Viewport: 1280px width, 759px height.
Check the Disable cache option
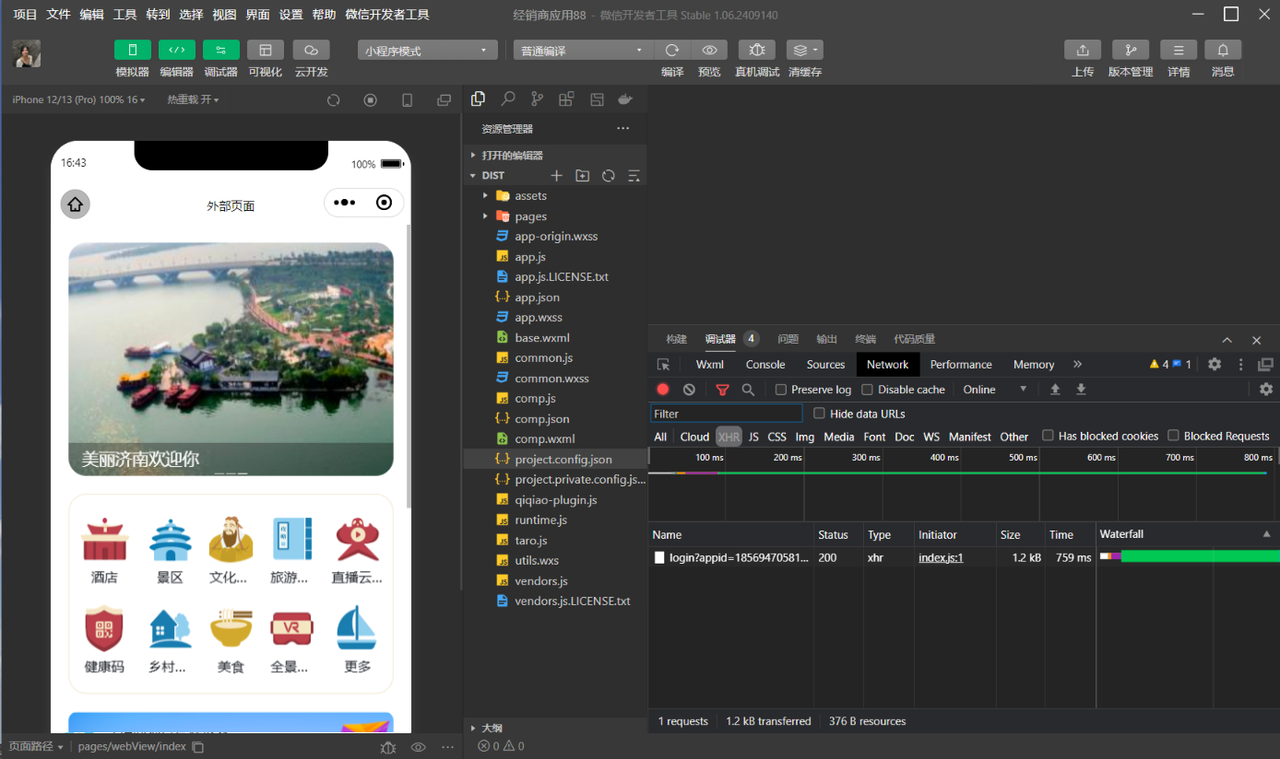[x=867, y=390]
